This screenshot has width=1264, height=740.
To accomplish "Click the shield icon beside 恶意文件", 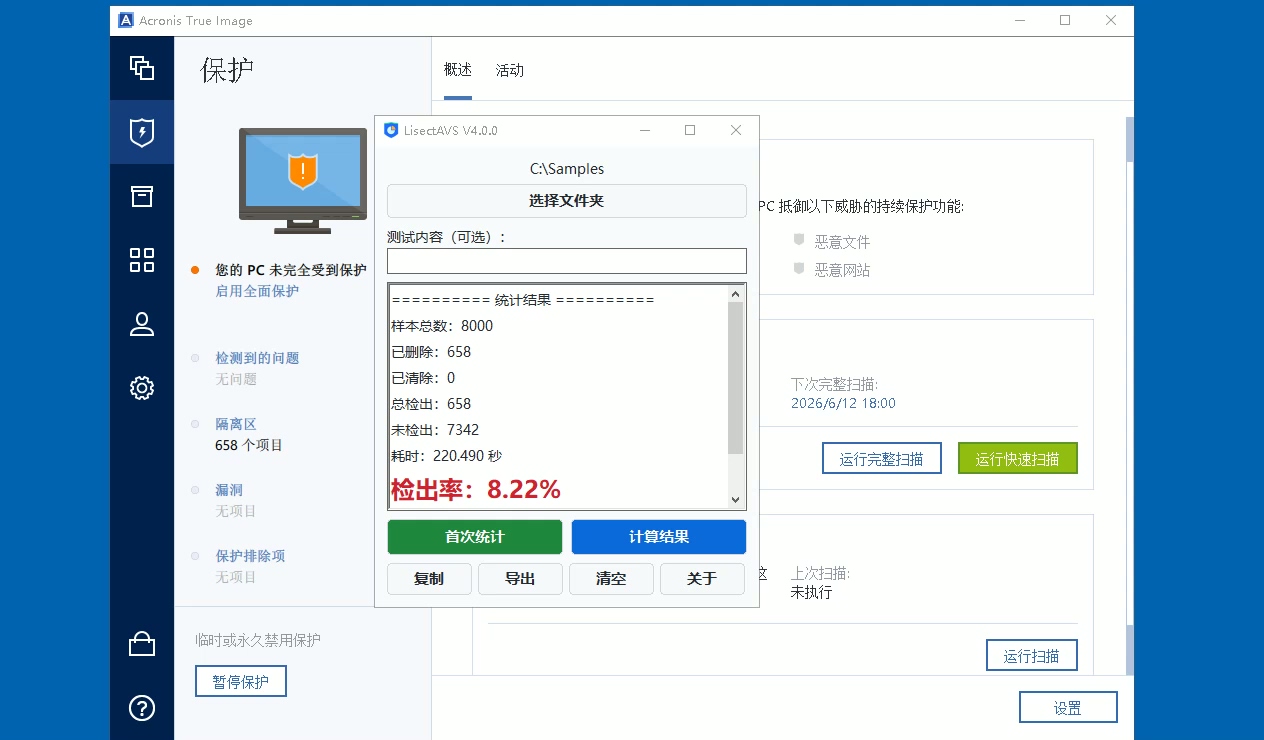I will pyautogui.click(x=799, y=241).
